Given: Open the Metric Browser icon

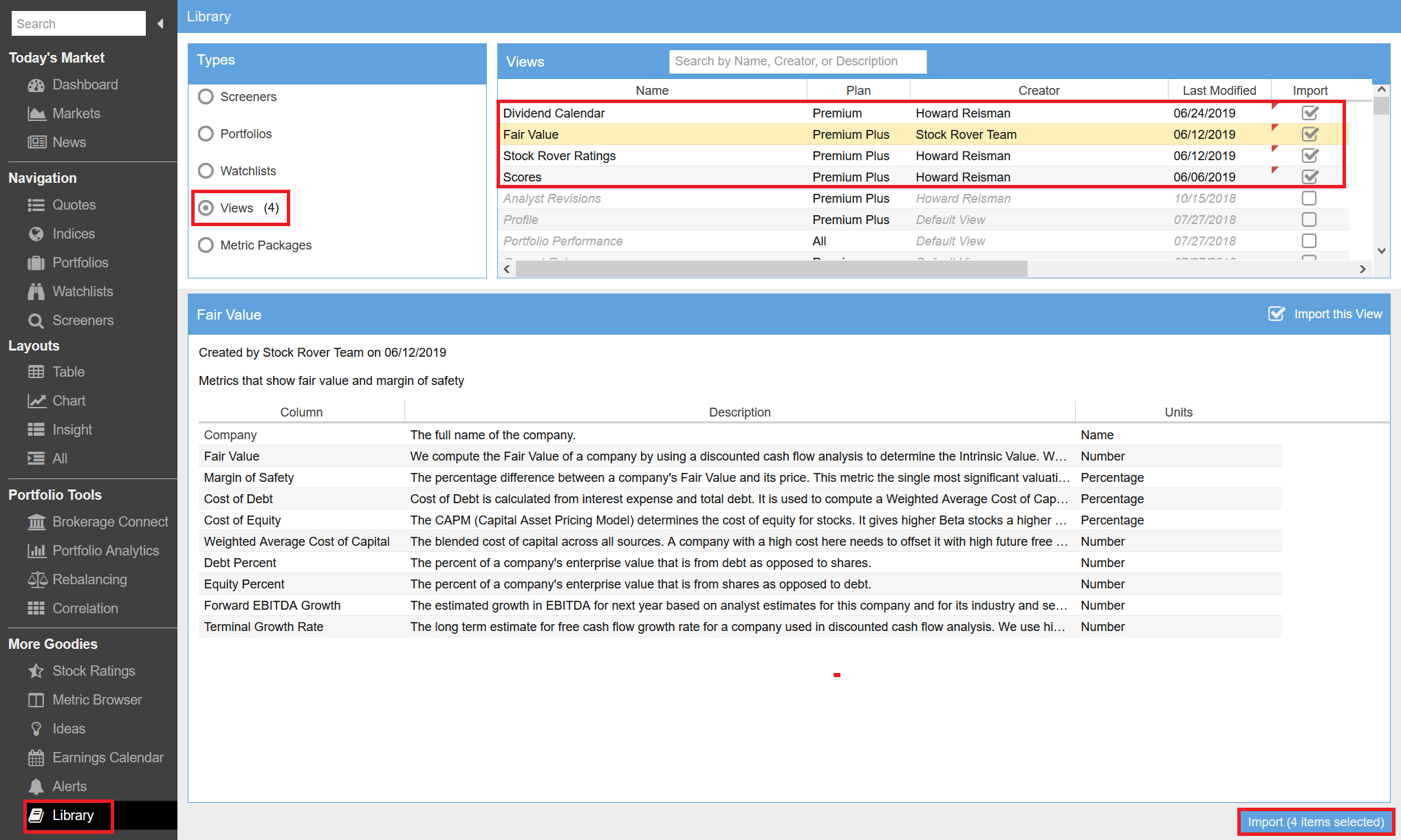Looking at the screenshot, I should click(x=36, y=700).
